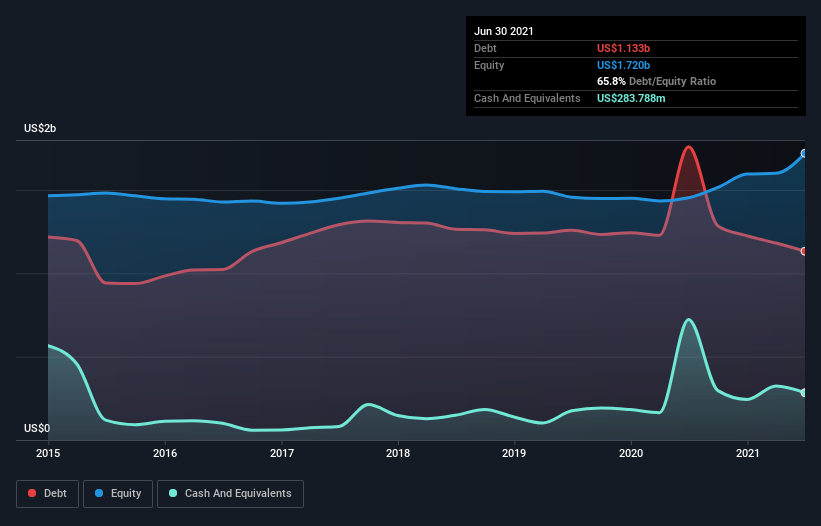Click the red dot in Debt legend
This screenshot has height=526, width=821.
click(32, 493)
